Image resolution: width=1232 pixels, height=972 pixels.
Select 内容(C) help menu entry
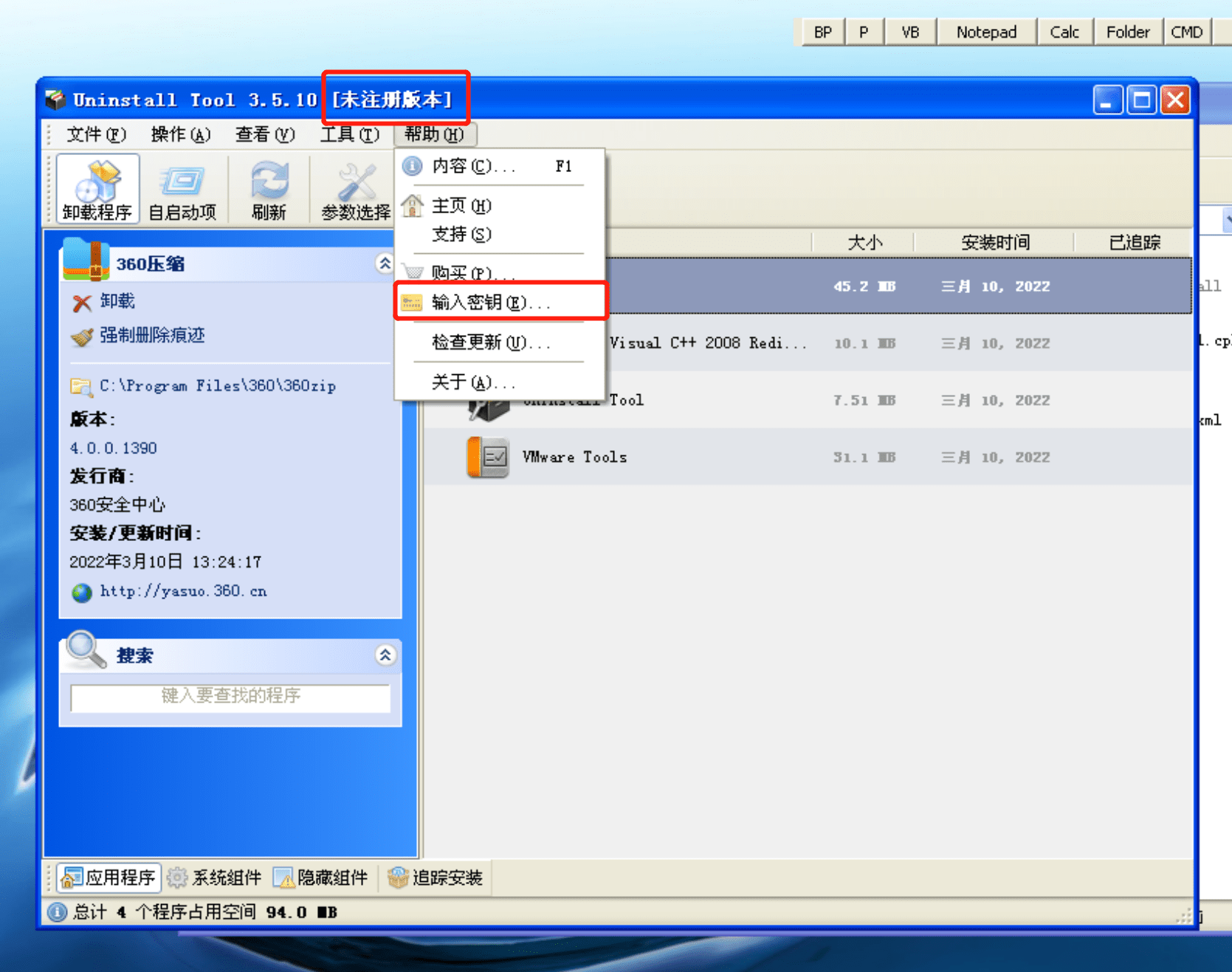tap(500, 166)
